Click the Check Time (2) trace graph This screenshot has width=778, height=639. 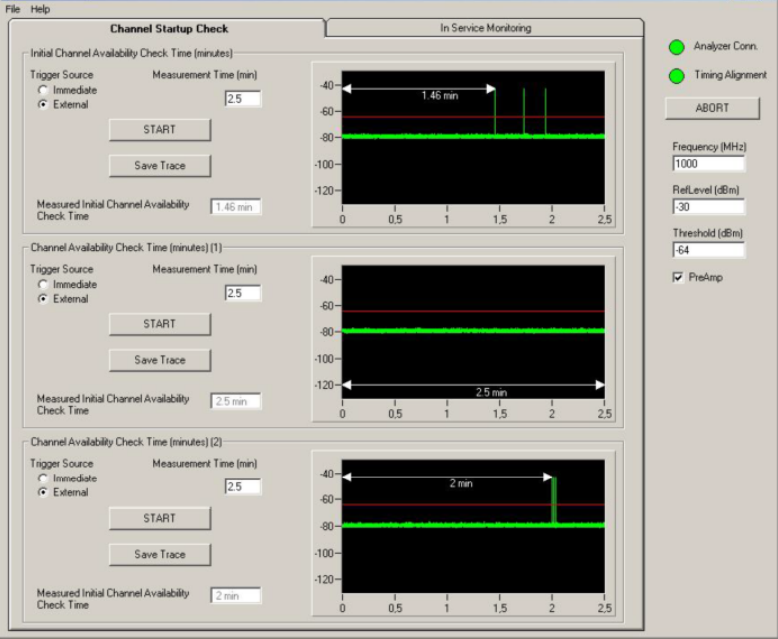pos(473,526)
